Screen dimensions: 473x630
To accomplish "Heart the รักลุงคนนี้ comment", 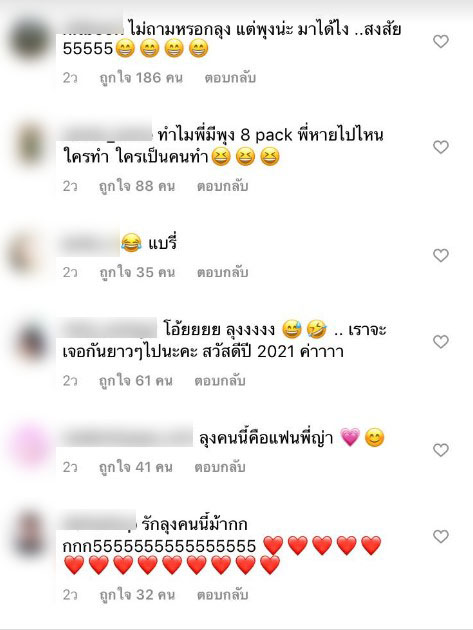I will coord(440,536).
